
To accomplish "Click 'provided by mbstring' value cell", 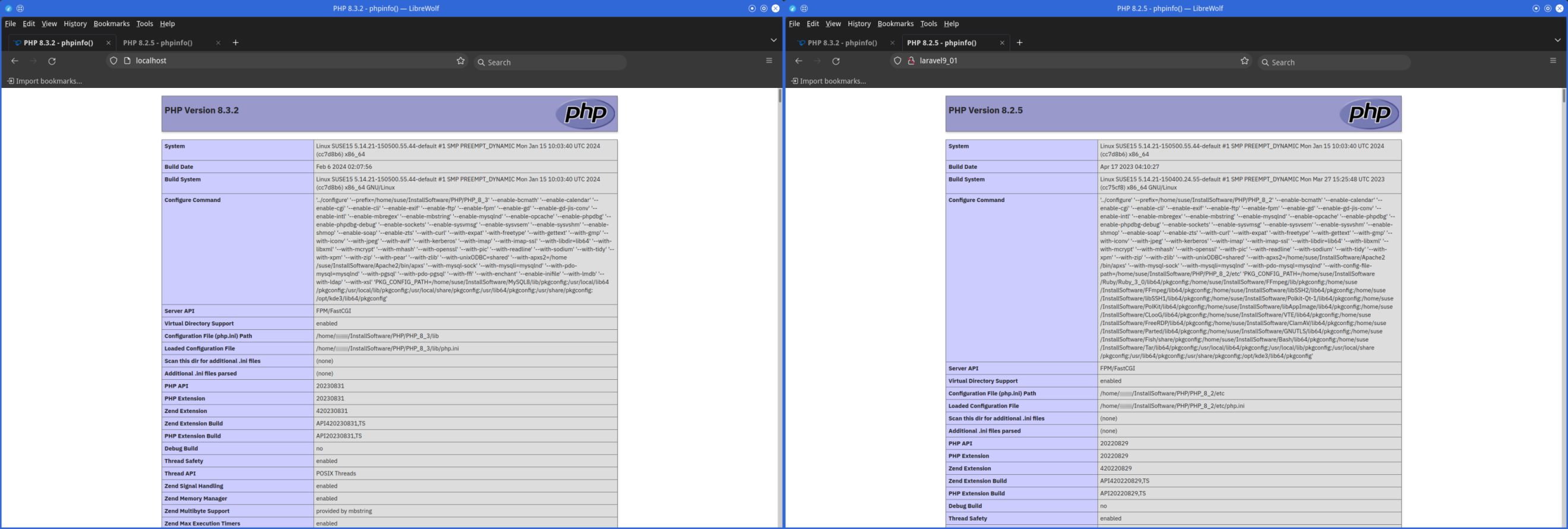I will [465, 511].
